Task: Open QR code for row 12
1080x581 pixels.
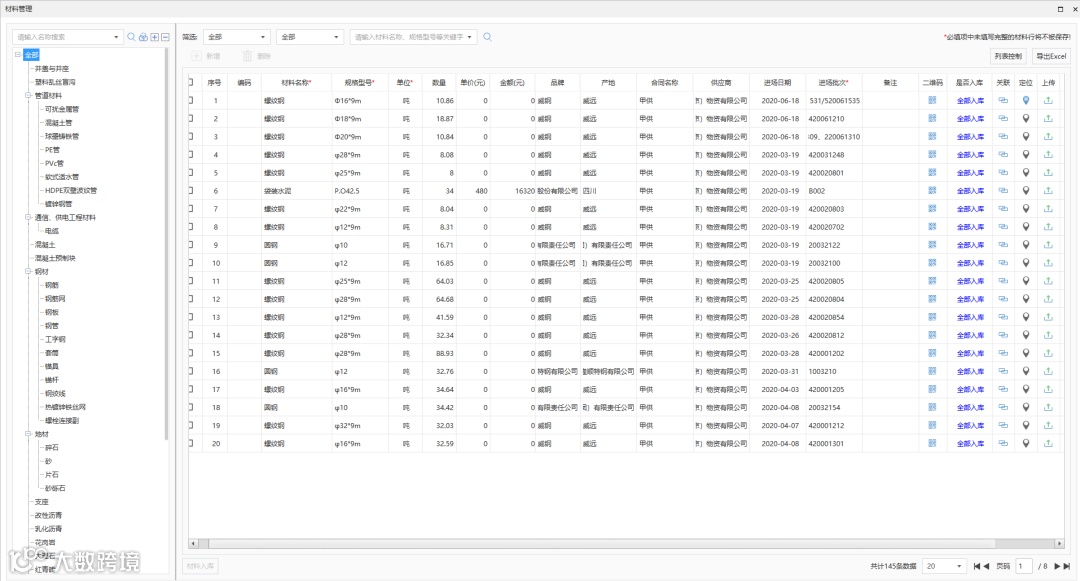Action: click(932, 299)
